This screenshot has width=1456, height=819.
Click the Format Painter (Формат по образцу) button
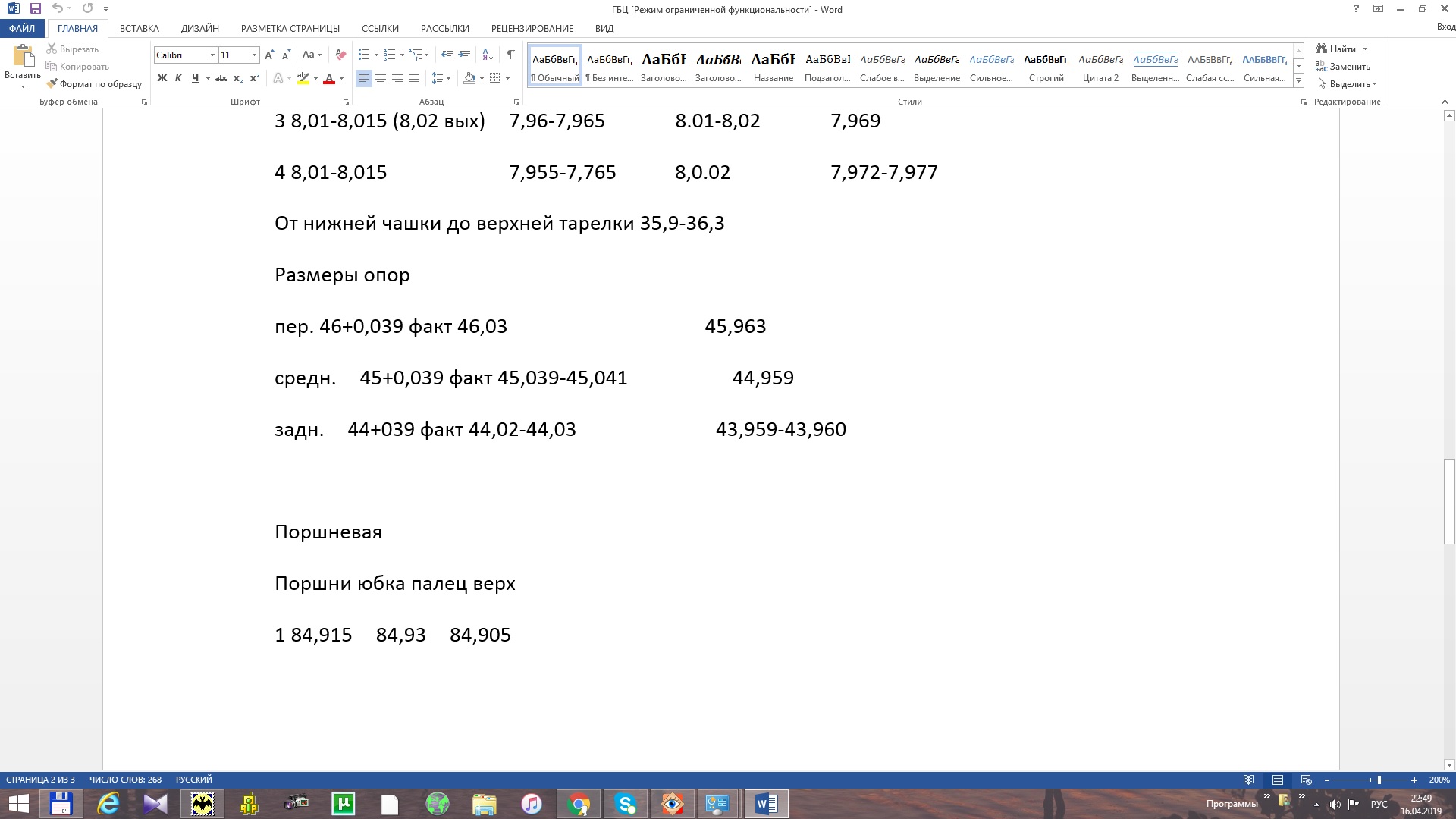click(94, 84)
